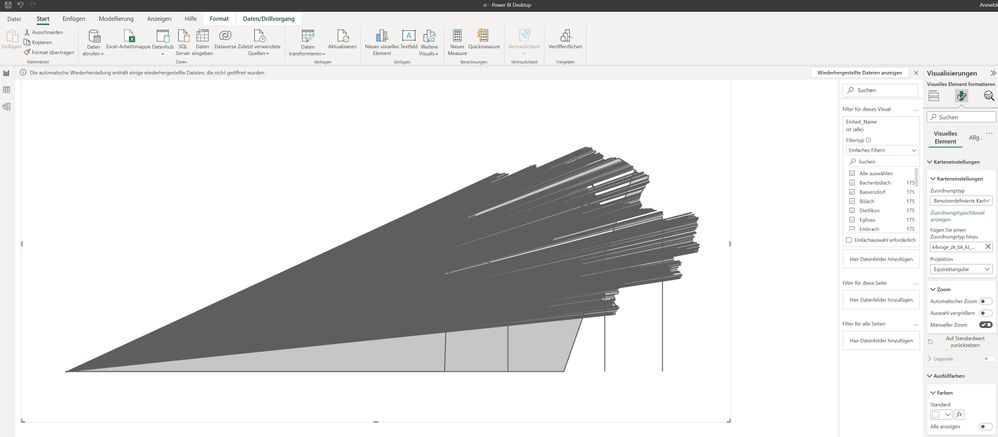This screenshot has width=998, height=437.
Task: Turn on Automatischer Zoom
Action: point(986,301)
